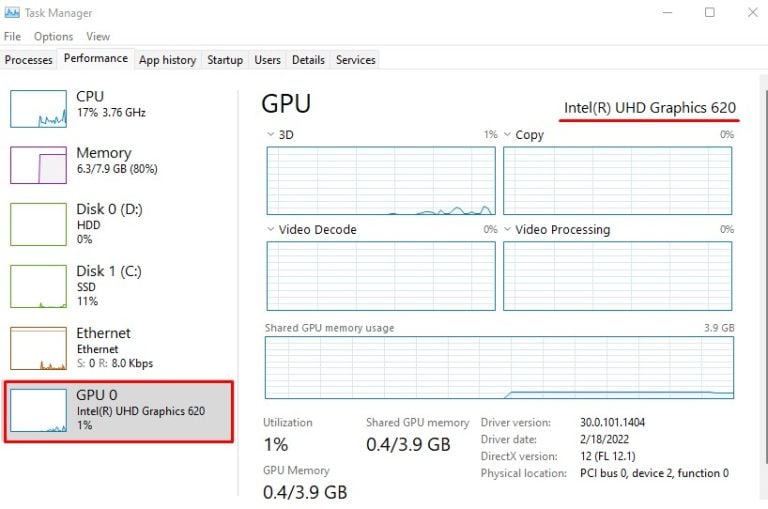Click the Task Manager app icon in title bar
The height and width of the screenshot is (509, 768).
[12, 13]
